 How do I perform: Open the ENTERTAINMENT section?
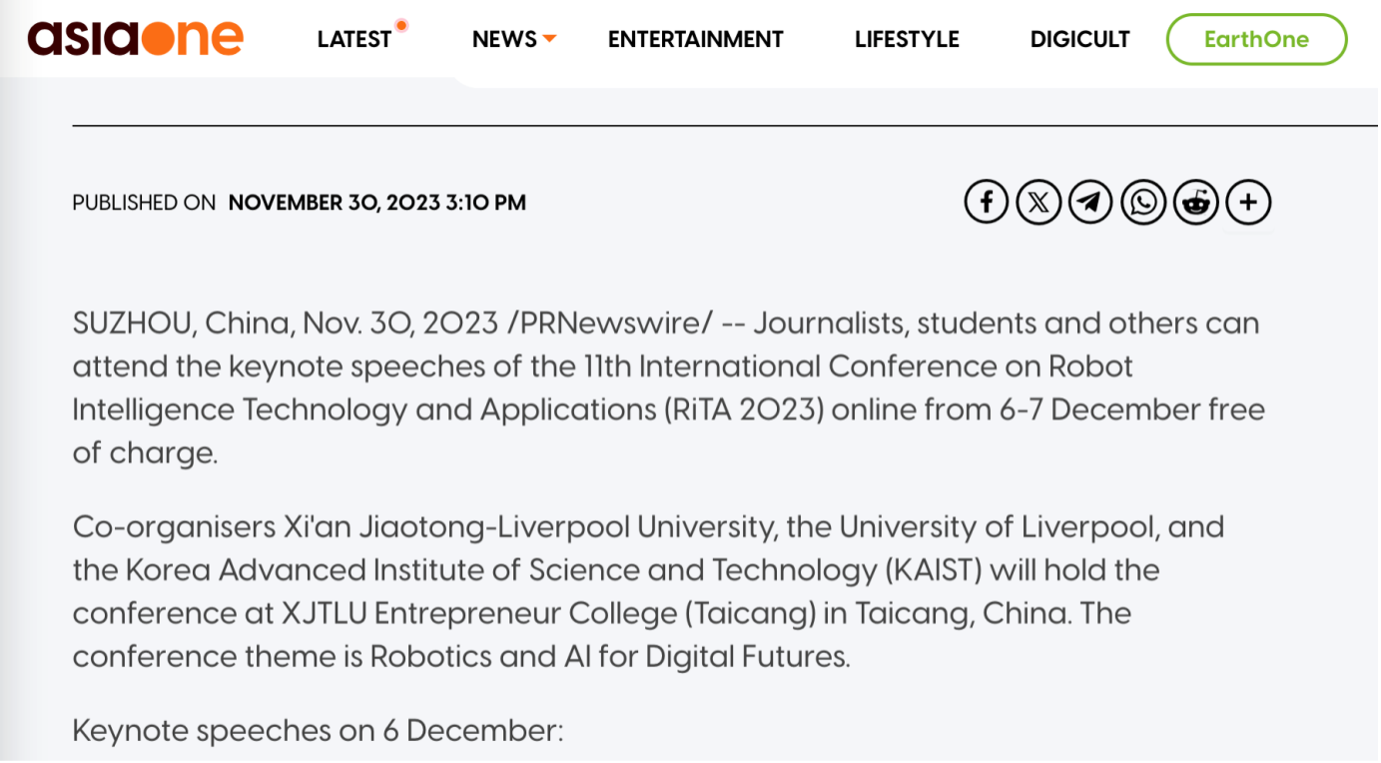[695, 39]
